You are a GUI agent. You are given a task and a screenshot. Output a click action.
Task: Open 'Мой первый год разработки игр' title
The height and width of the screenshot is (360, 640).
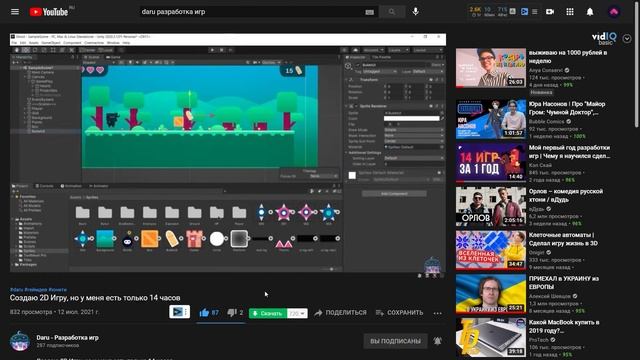pyautogui.click(x=569, y=151)
